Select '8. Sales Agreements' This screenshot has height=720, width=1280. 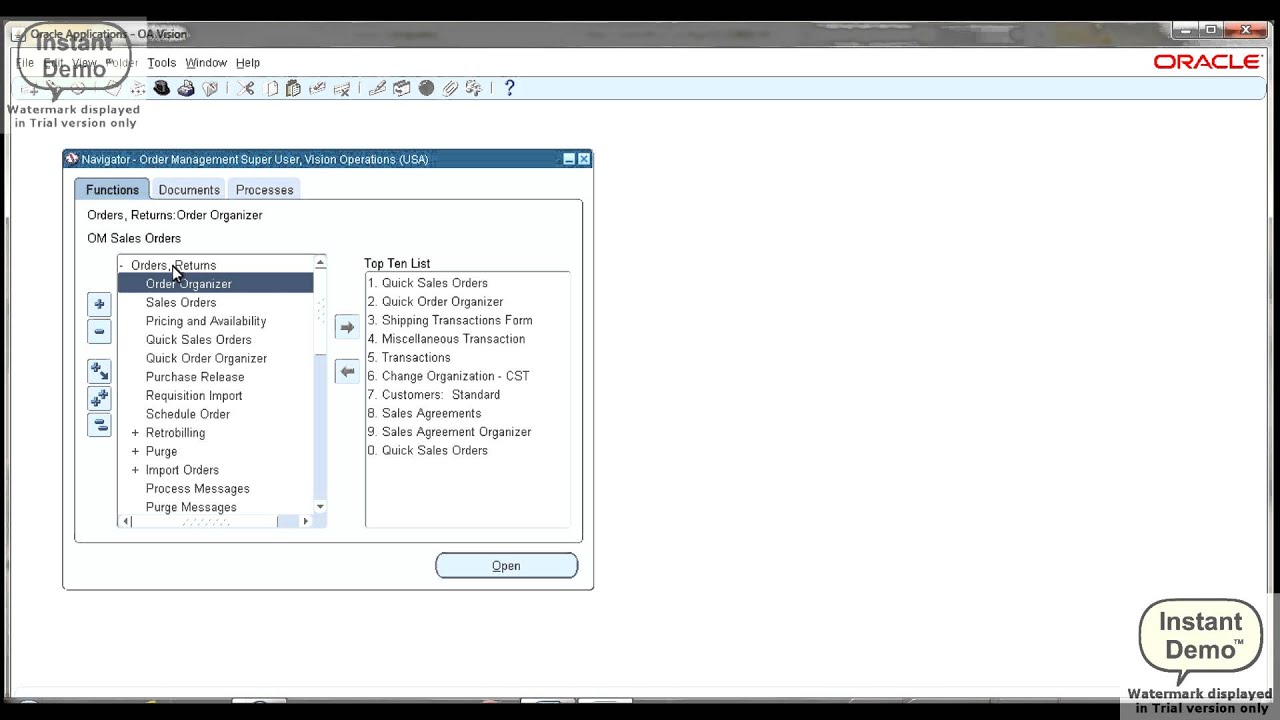pos(424,413)
